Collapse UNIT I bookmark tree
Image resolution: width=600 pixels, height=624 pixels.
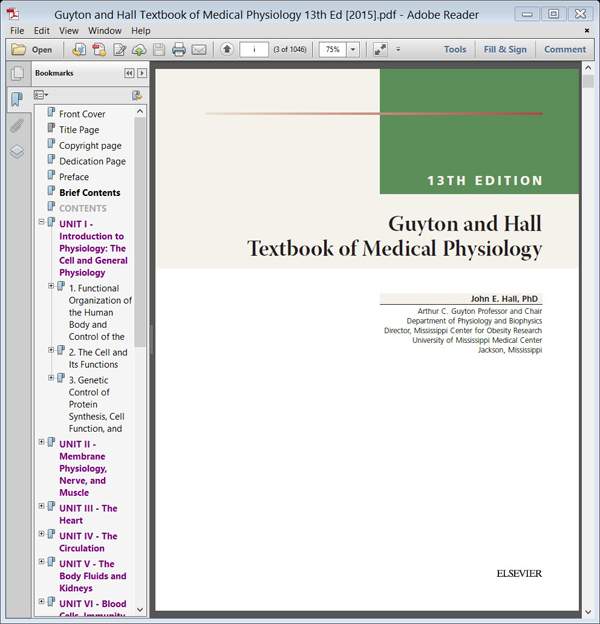[41, 222]
